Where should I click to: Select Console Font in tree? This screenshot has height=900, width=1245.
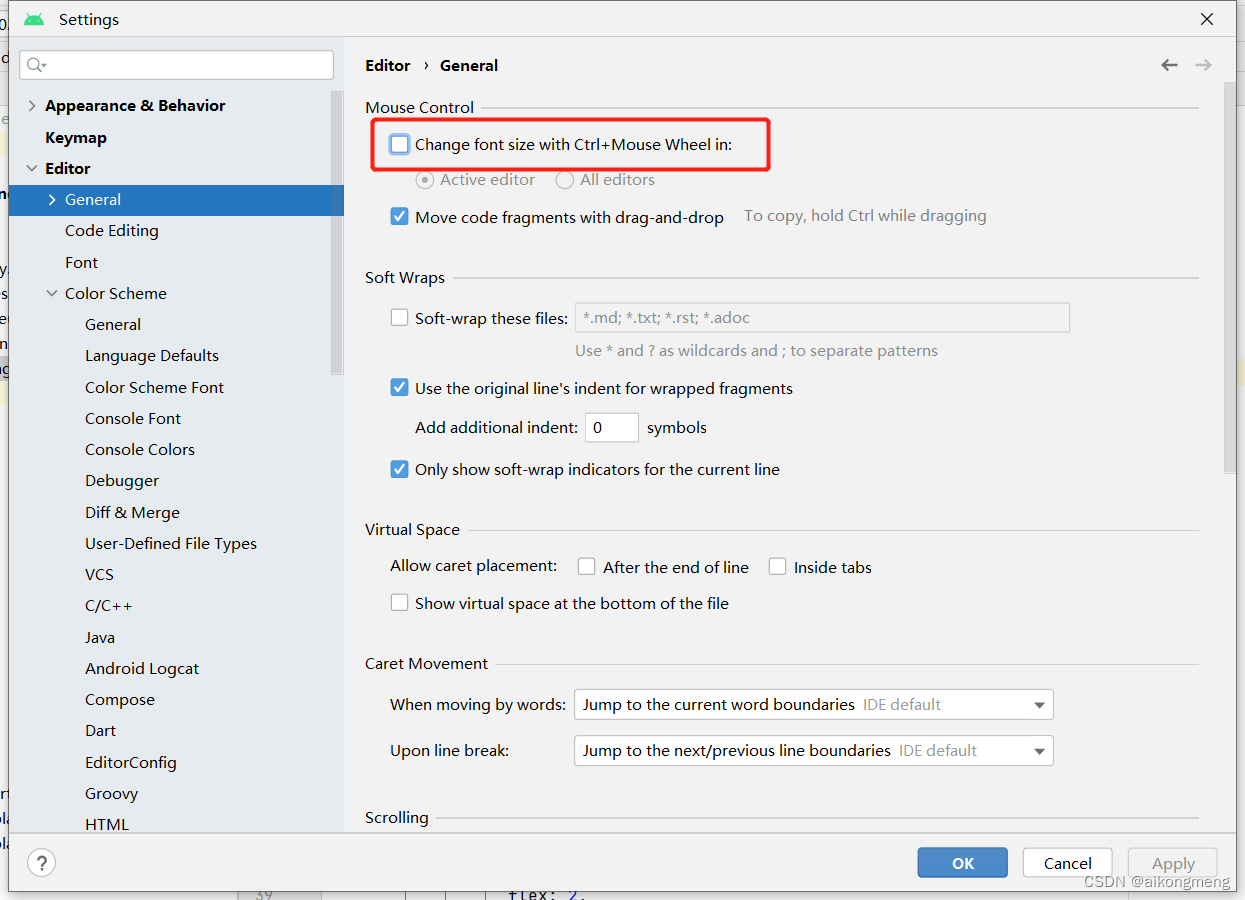pos(133,418)
